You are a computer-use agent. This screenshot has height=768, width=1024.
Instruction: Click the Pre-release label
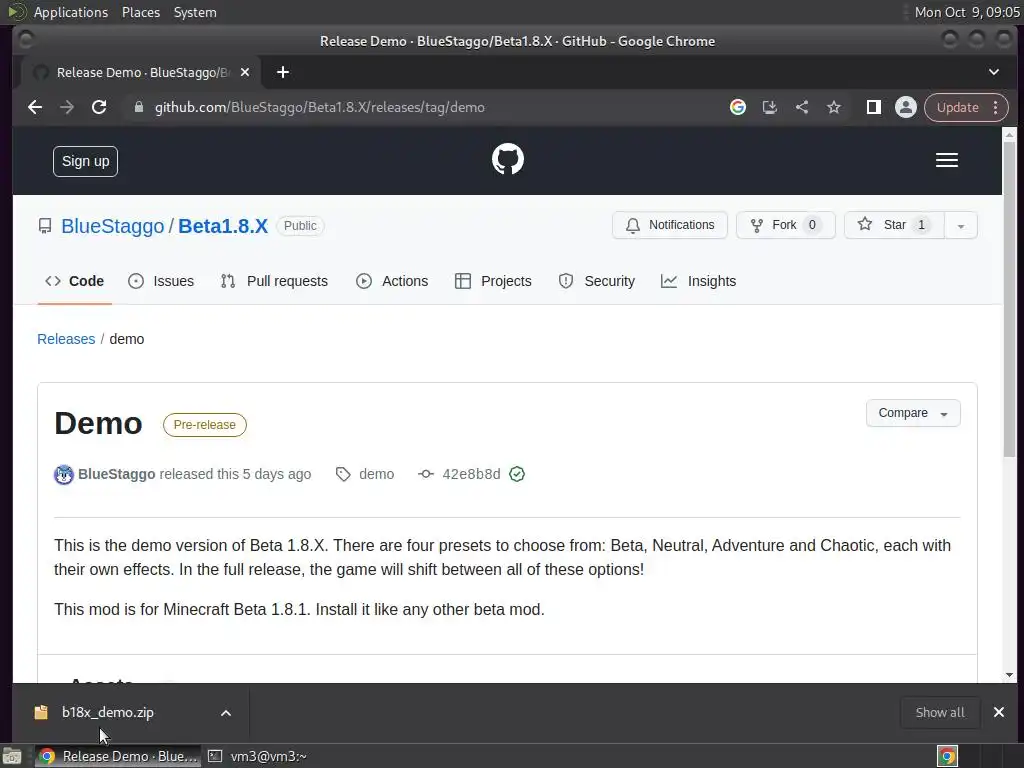coord(204,425)
